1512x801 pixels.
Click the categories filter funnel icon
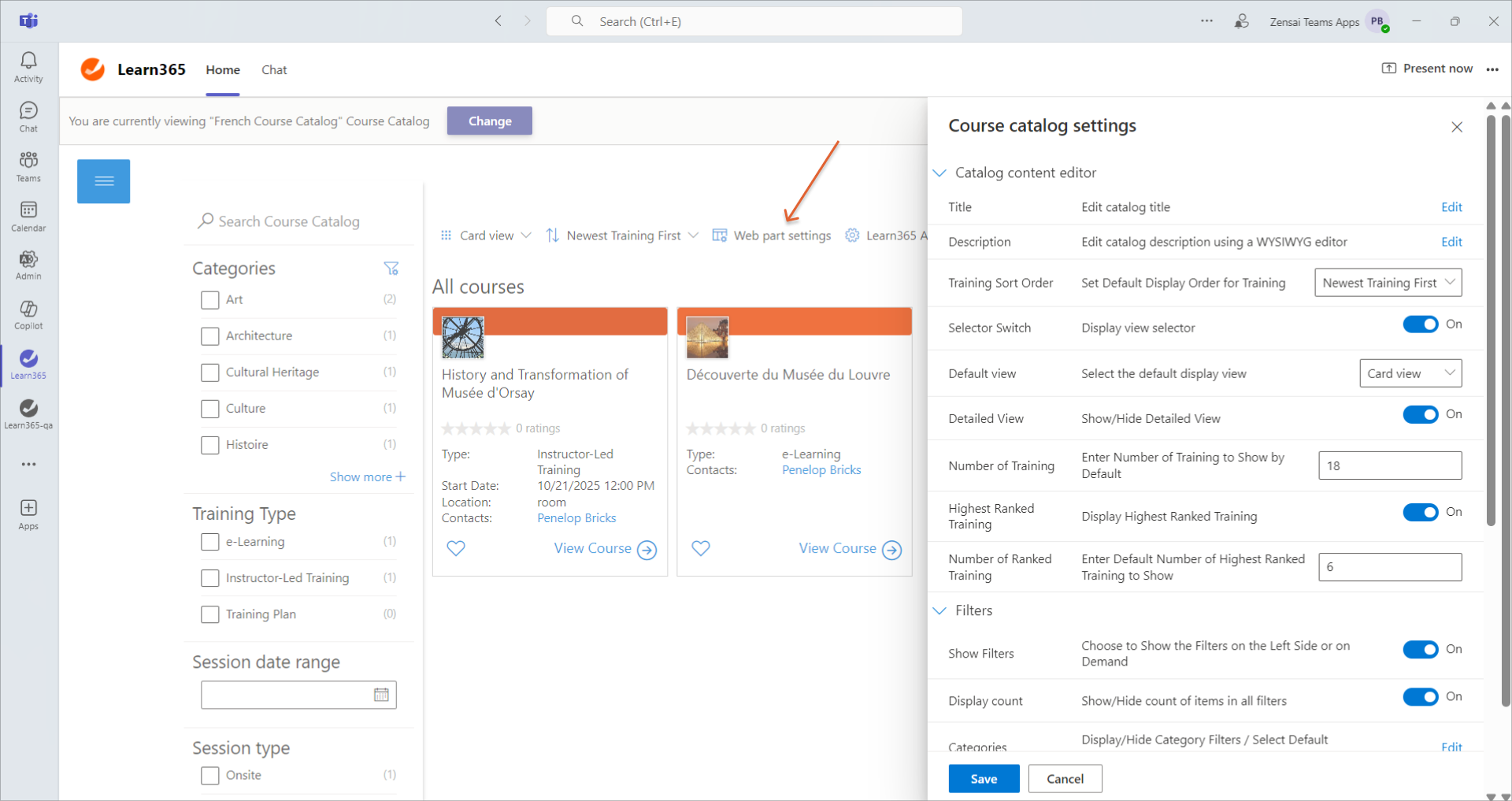(x=391, y=269)
